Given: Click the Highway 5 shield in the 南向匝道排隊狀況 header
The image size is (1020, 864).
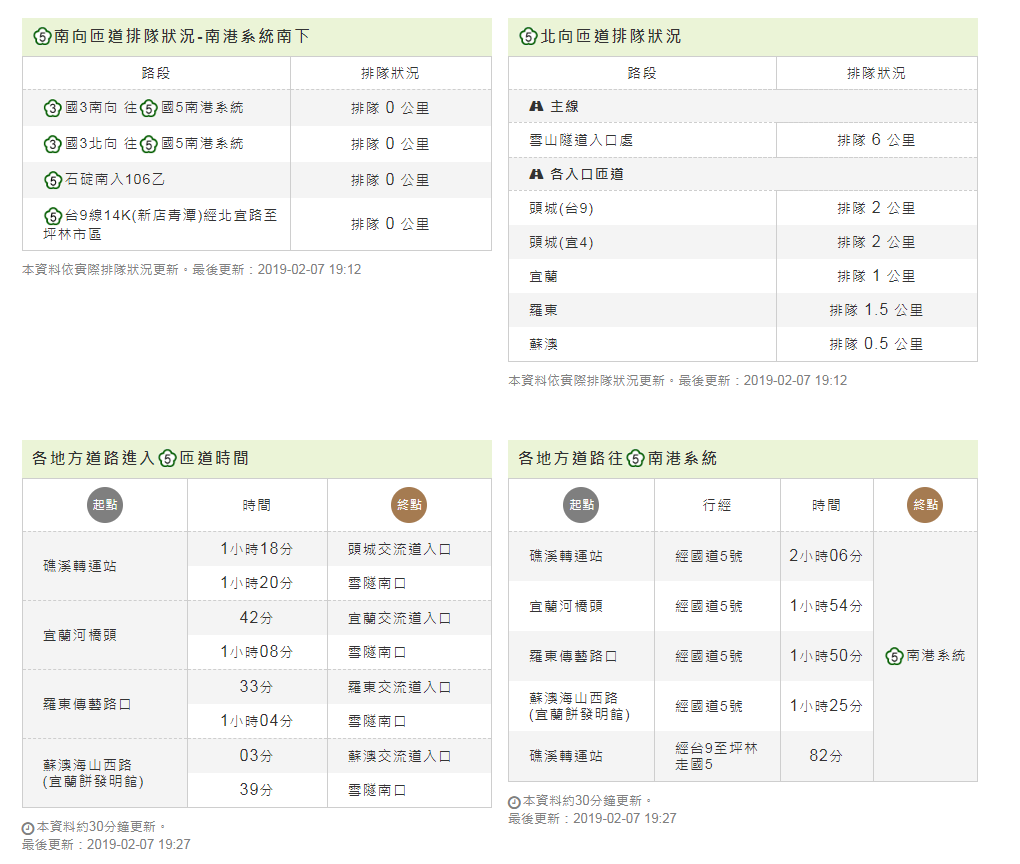Looking at the screenshot, I should tap(42, 37).
